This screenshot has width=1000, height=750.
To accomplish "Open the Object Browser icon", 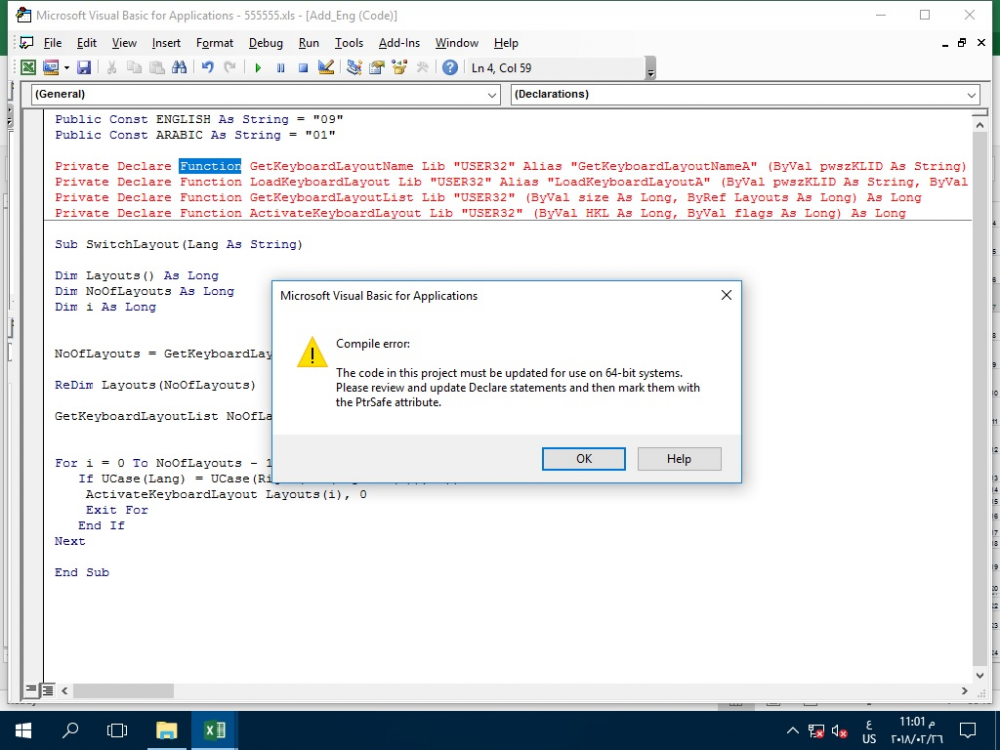I will pos(400,68).
